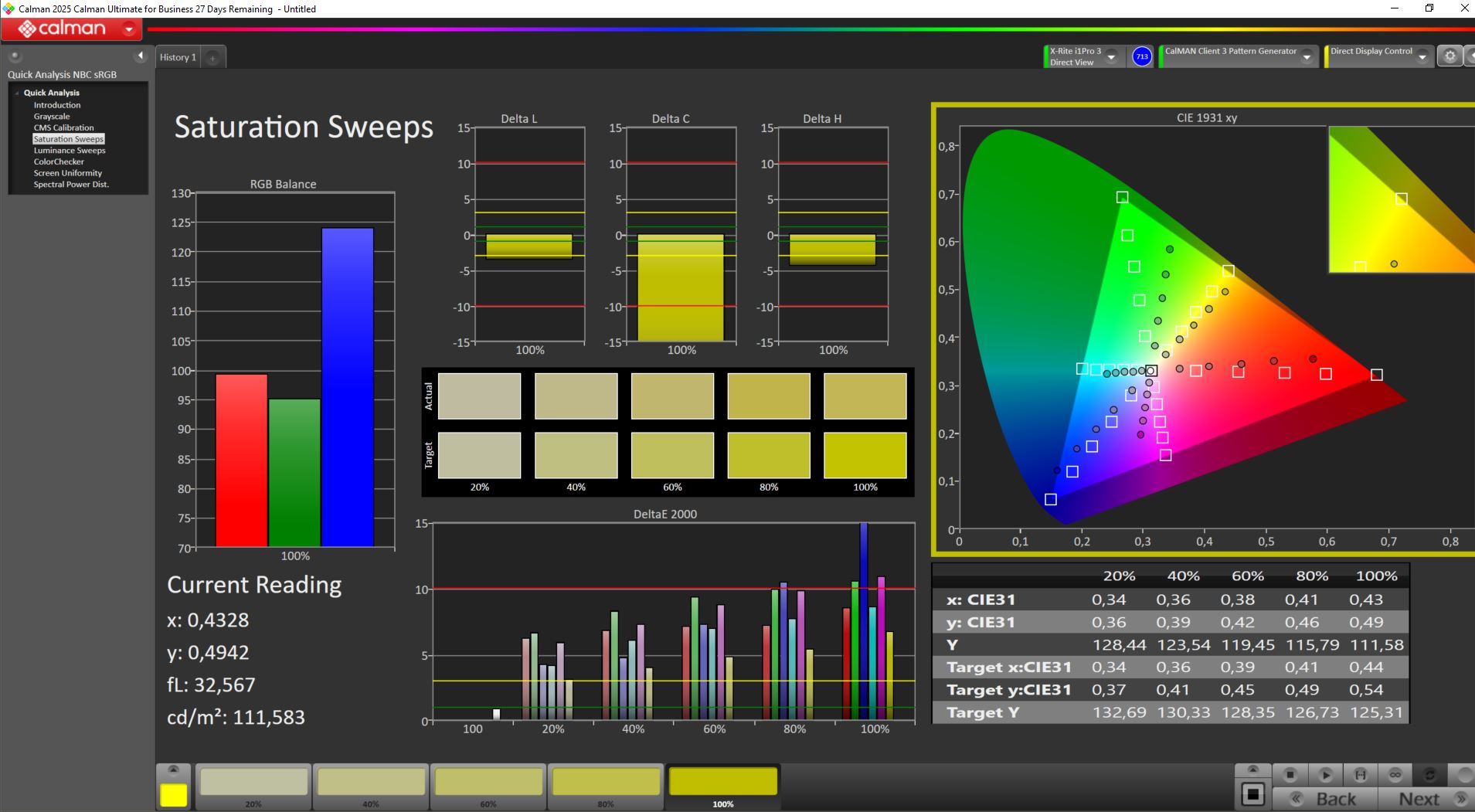The image size is (1475, 812).
Task: Collapse the Quick Analysis tree node
Action: pos(17,93)
